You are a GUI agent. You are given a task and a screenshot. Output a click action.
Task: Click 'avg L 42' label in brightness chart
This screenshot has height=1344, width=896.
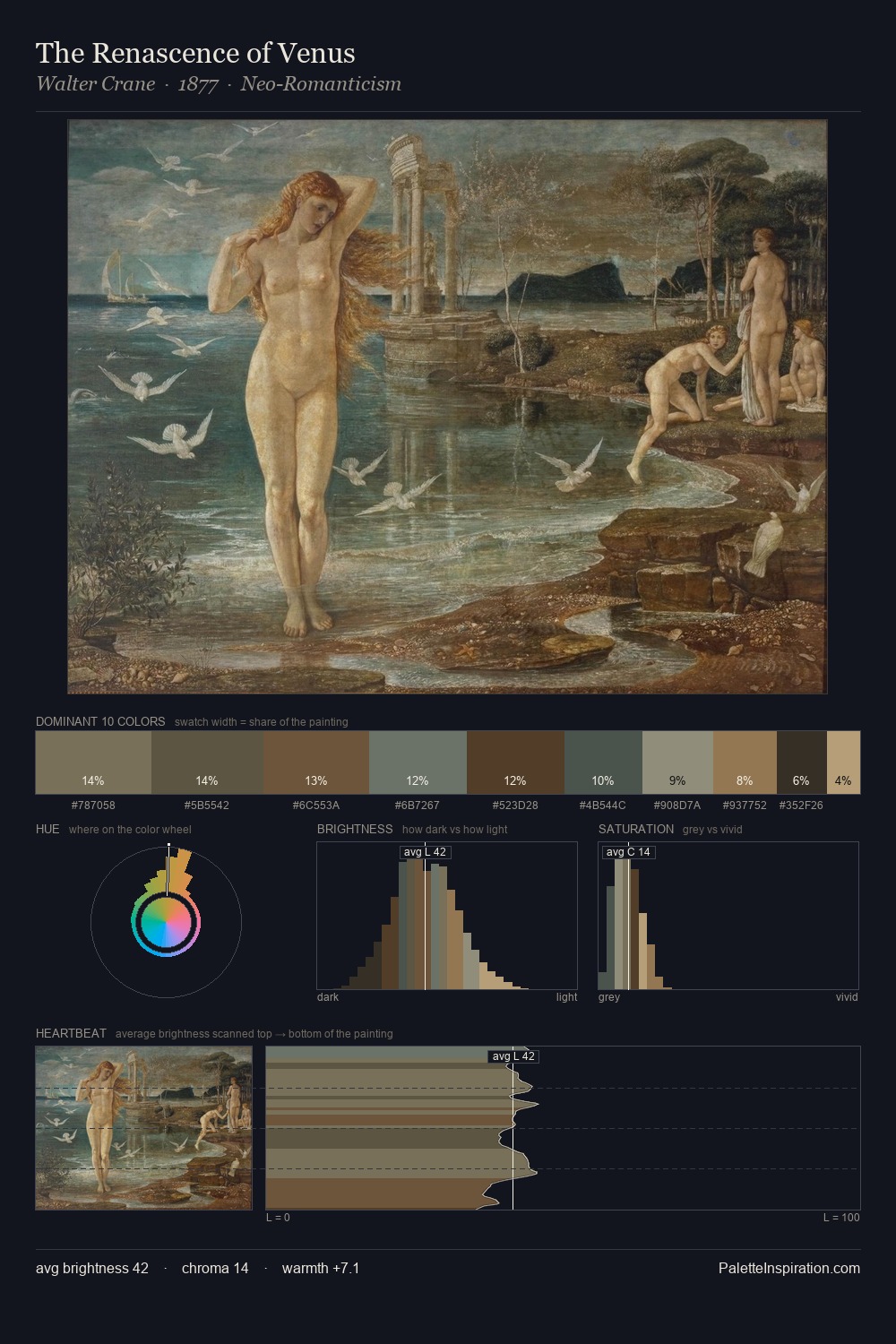425,852
